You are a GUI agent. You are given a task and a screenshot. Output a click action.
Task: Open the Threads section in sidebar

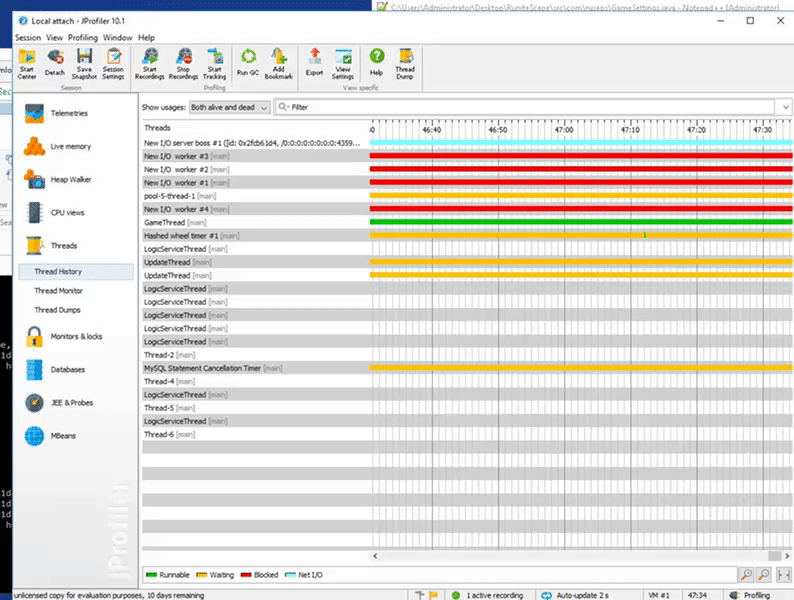[x=51, y=246]
